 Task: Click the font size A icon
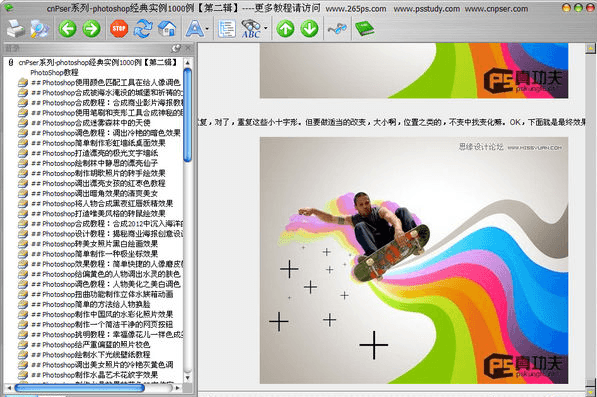[x=194, y=29]
